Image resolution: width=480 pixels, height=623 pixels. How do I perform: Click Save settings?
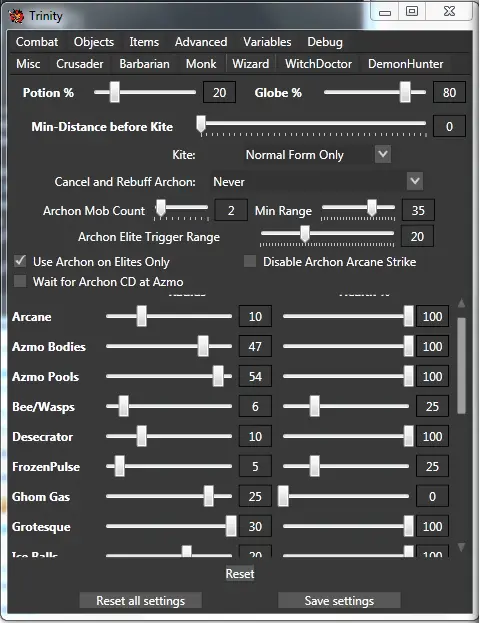pos(339,600)
